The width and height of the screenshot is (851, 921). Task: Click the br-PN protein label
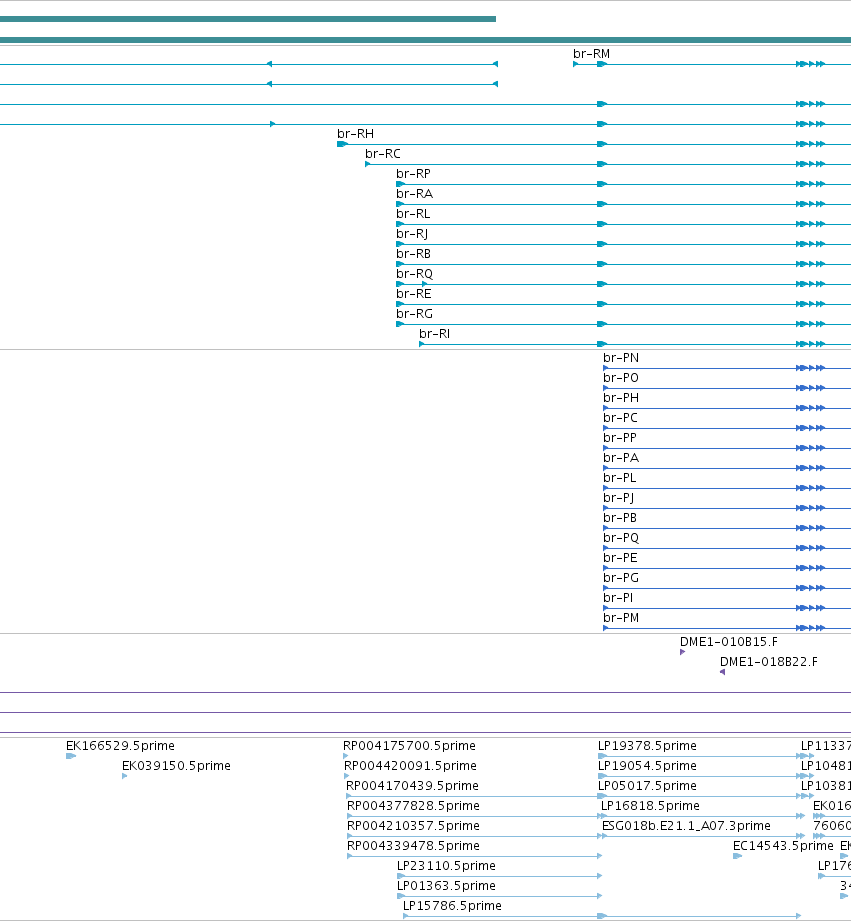coord(621,357)
